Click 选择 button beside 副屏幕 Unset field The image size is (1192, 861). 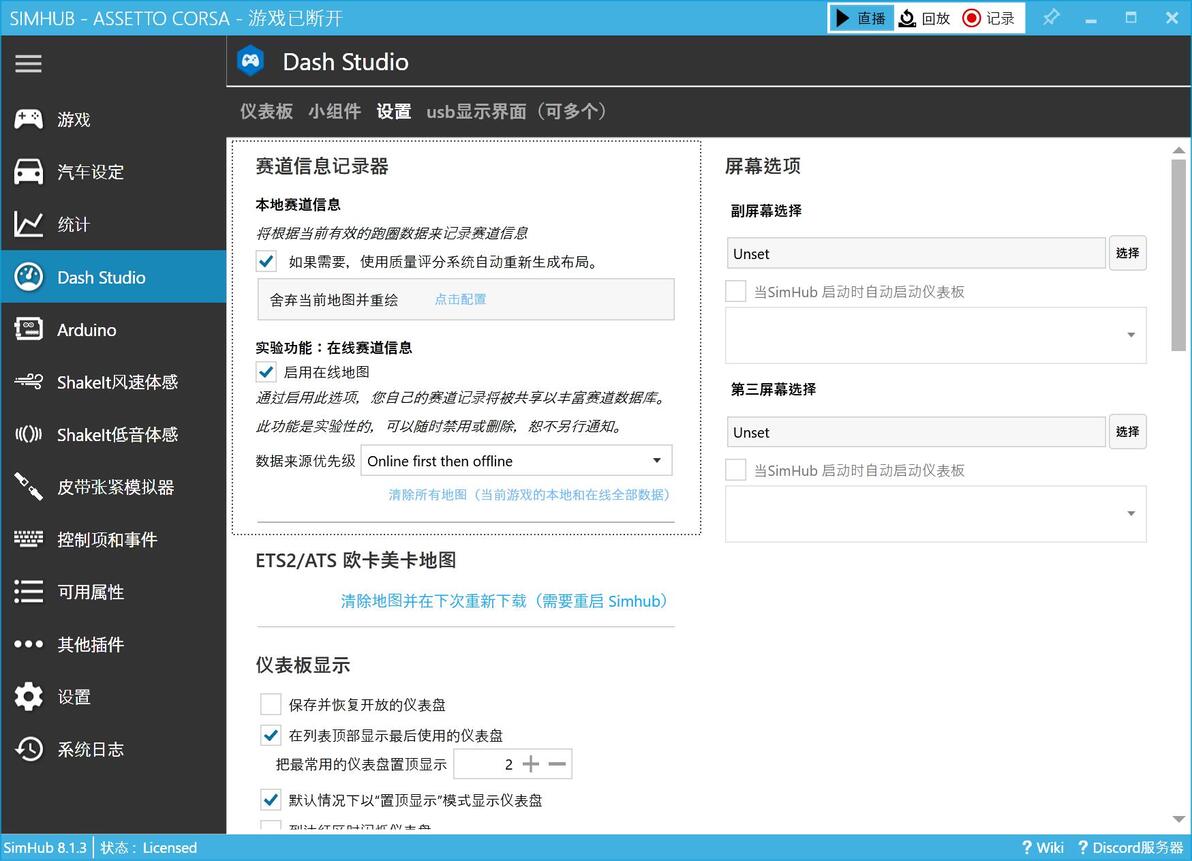(1127, 253)
